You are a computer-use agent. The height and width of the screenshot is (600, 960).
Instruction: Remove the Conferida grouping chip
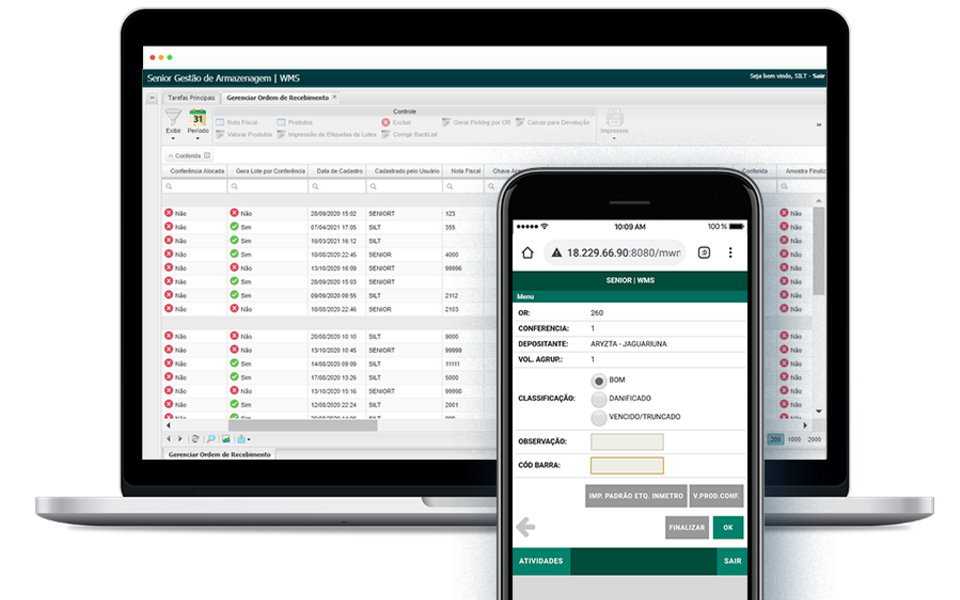208,156
